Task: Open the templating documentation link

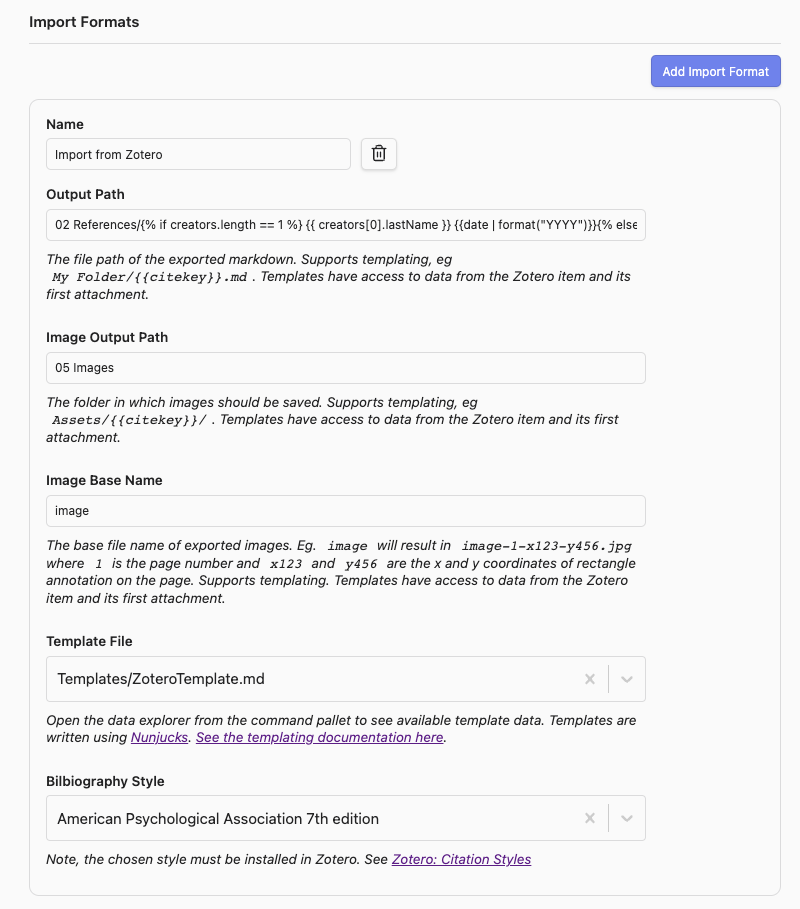Action: [319, 737]
